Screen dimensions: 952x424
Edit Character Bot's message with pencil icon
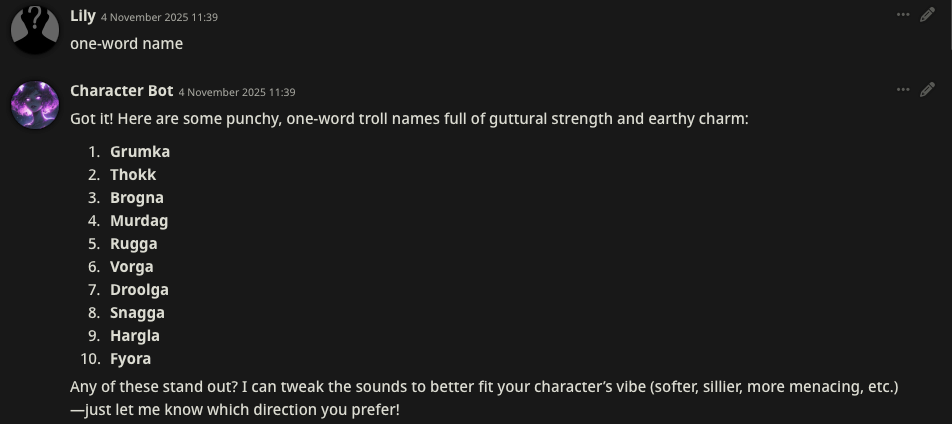coord(927,90)
